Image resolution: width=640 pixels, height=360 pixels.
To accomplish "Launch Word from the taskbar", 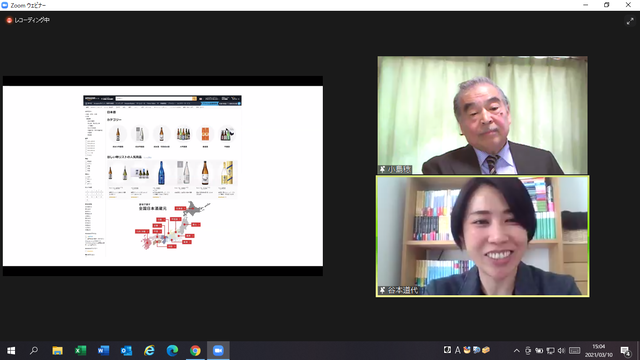I will coord(103,351).
